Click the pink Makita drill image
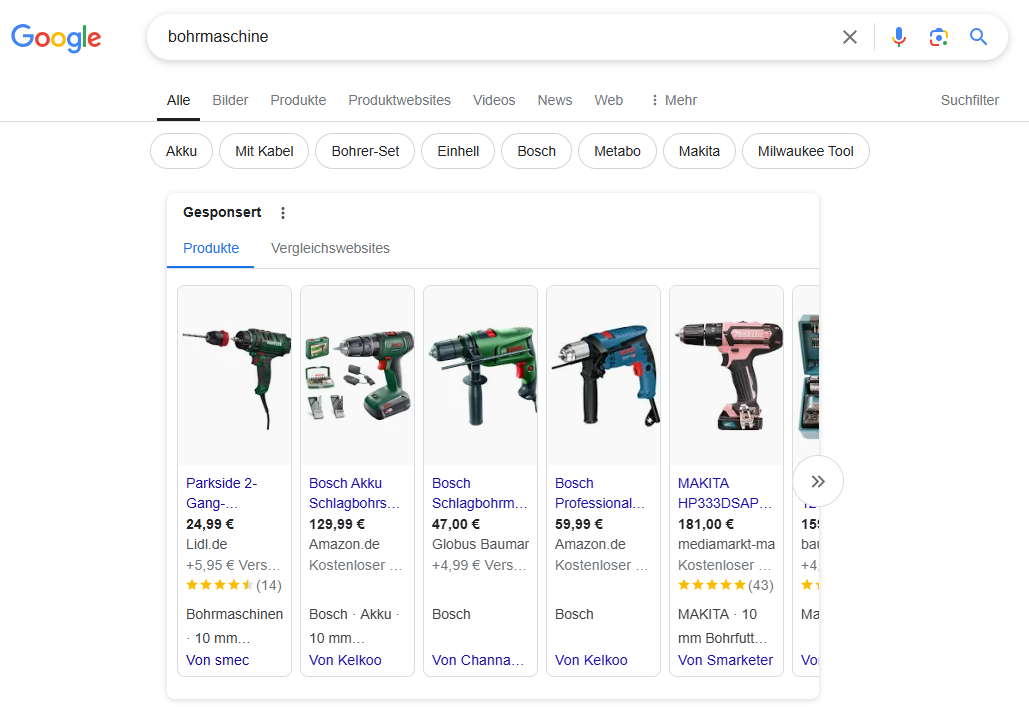1029x707 pixels. click(726, 375)
